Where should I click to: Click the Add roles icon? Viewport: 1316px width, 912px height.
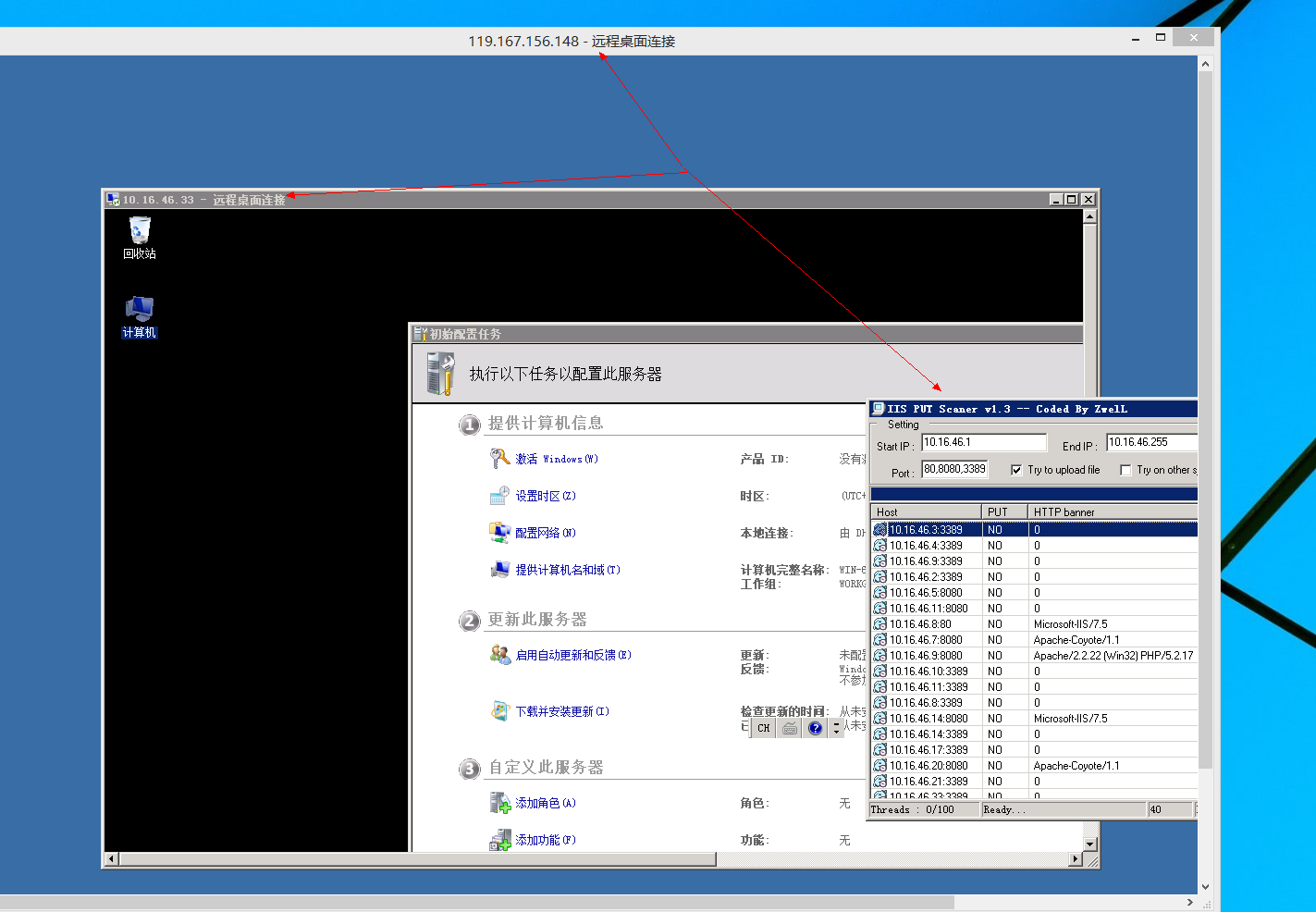point(500,803)
